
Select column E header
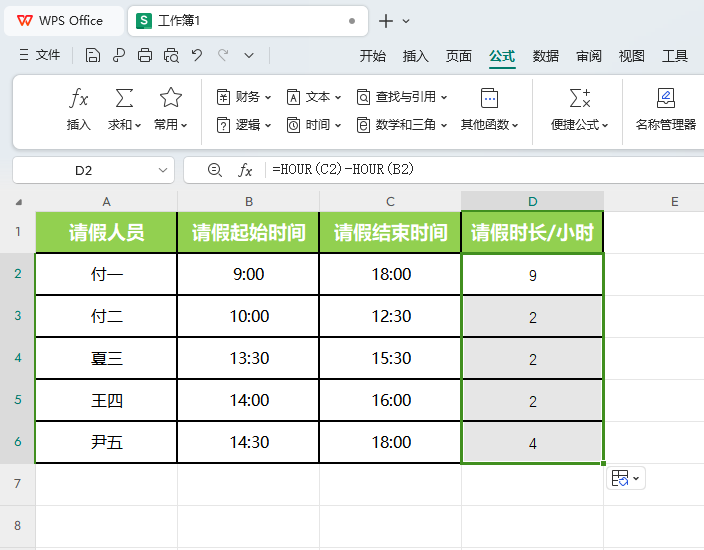coord(674,202)
